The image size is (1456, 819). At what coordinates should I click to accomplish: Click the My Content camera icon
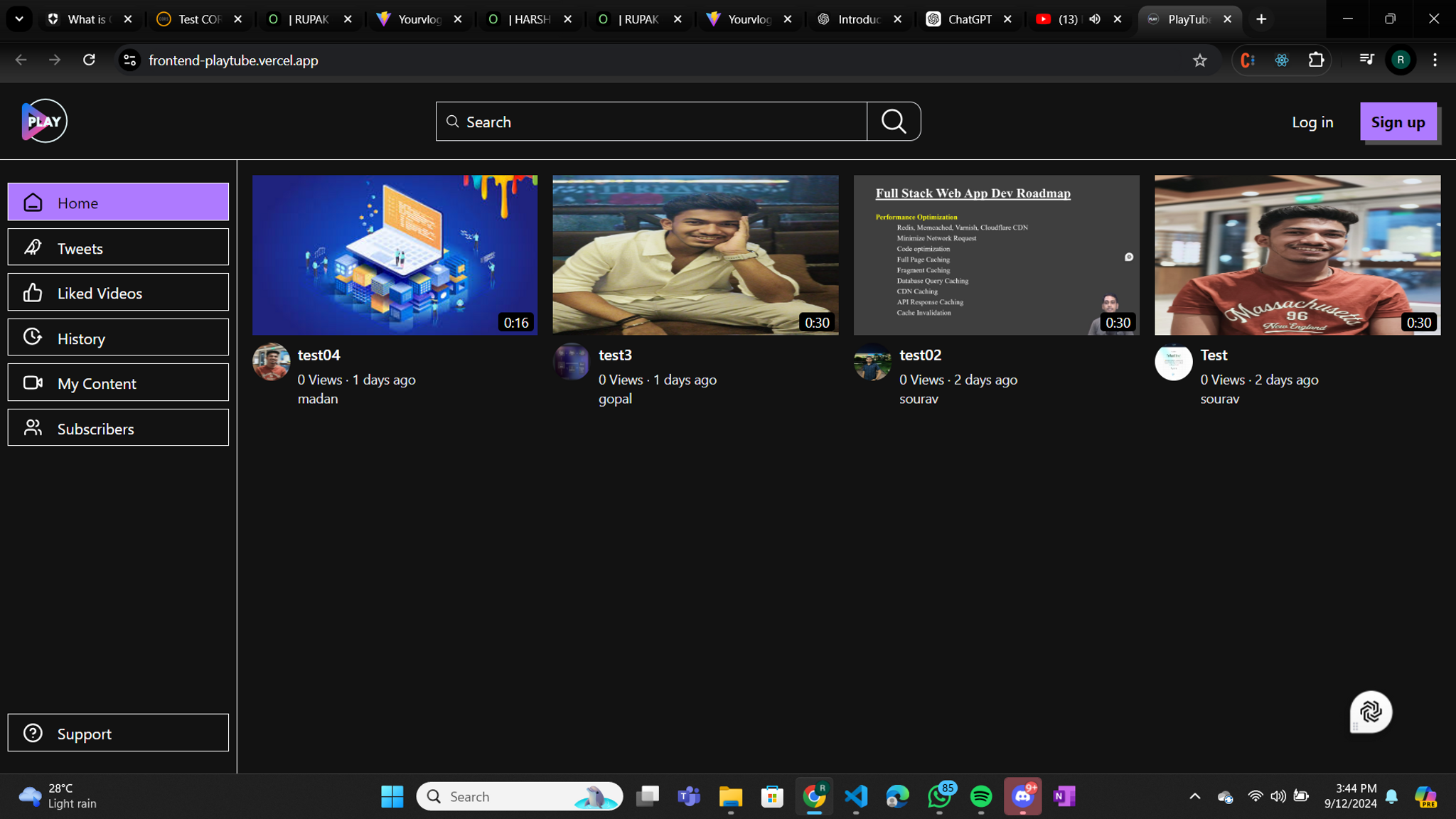pos(33,382)
